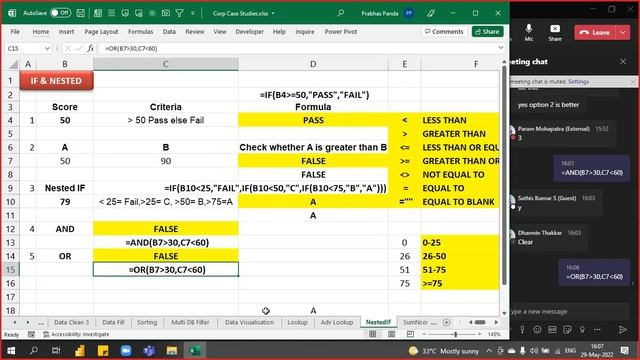Open the Developer ribbon tab
Viewport: 640px width, 360px height.
pos(249,31)
